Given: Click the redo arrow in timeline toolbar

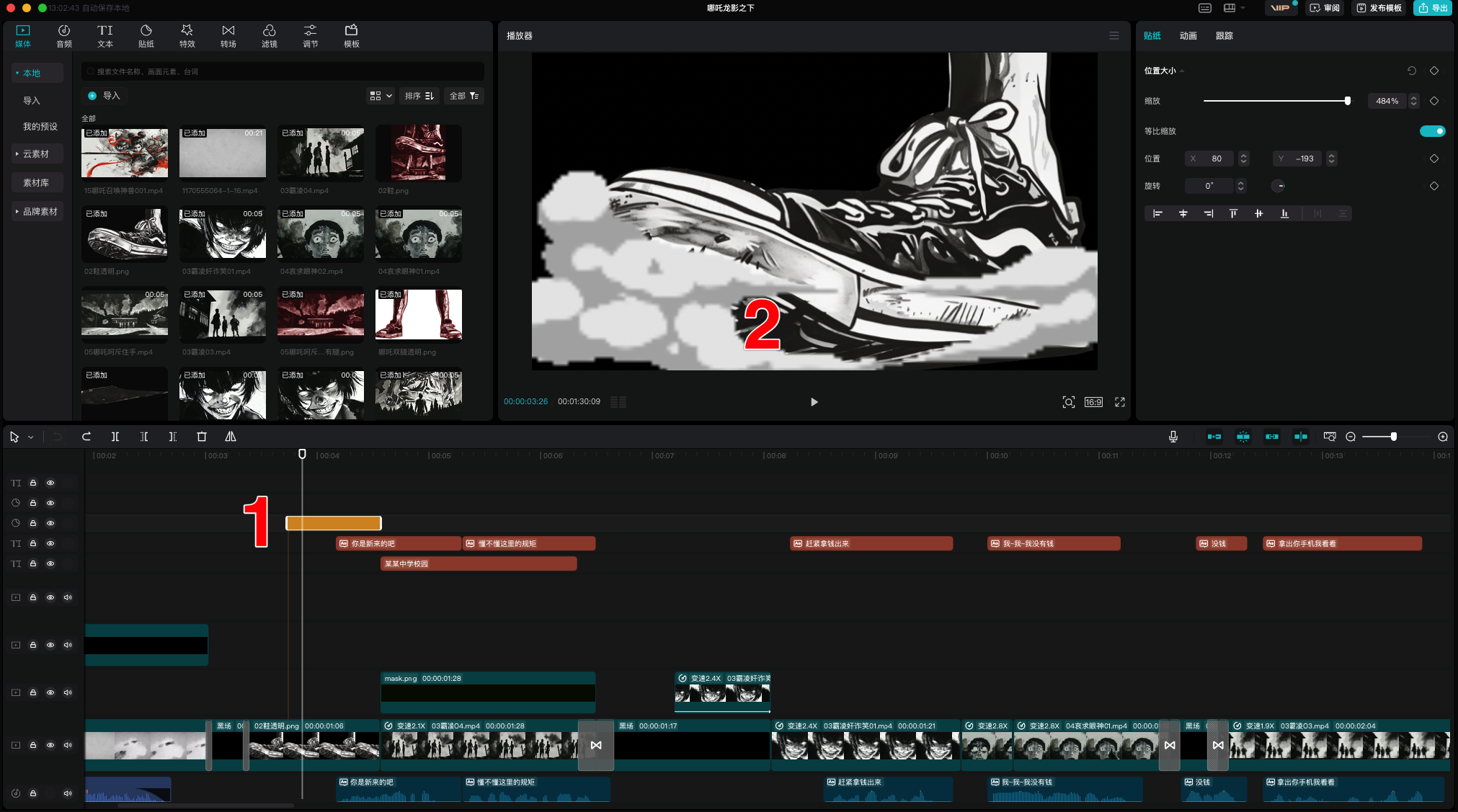Looking at the screenshot, I should pos(86,437).
